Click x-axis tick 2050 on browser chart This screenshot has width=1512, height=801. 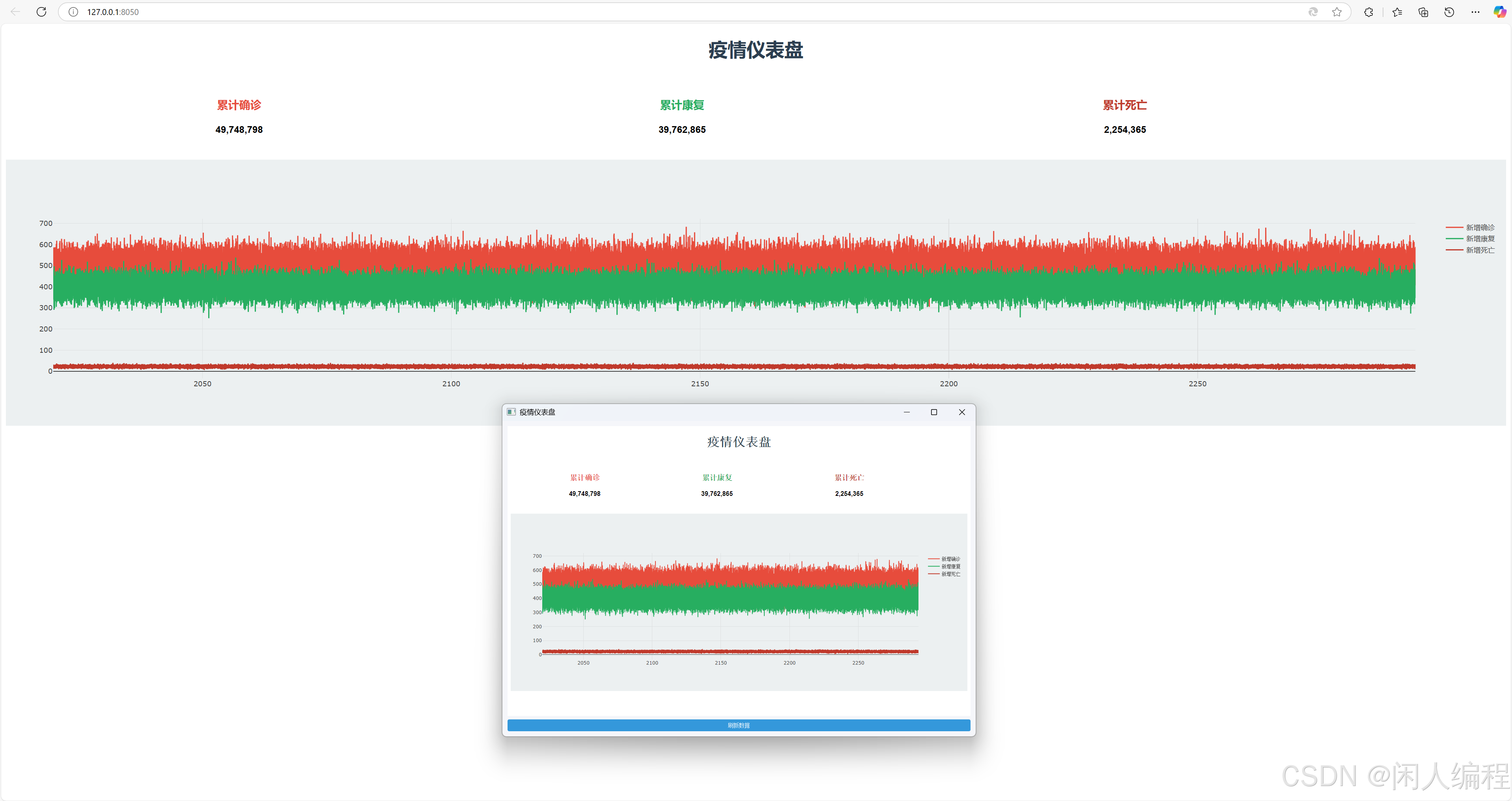click(x=202, y=384)
